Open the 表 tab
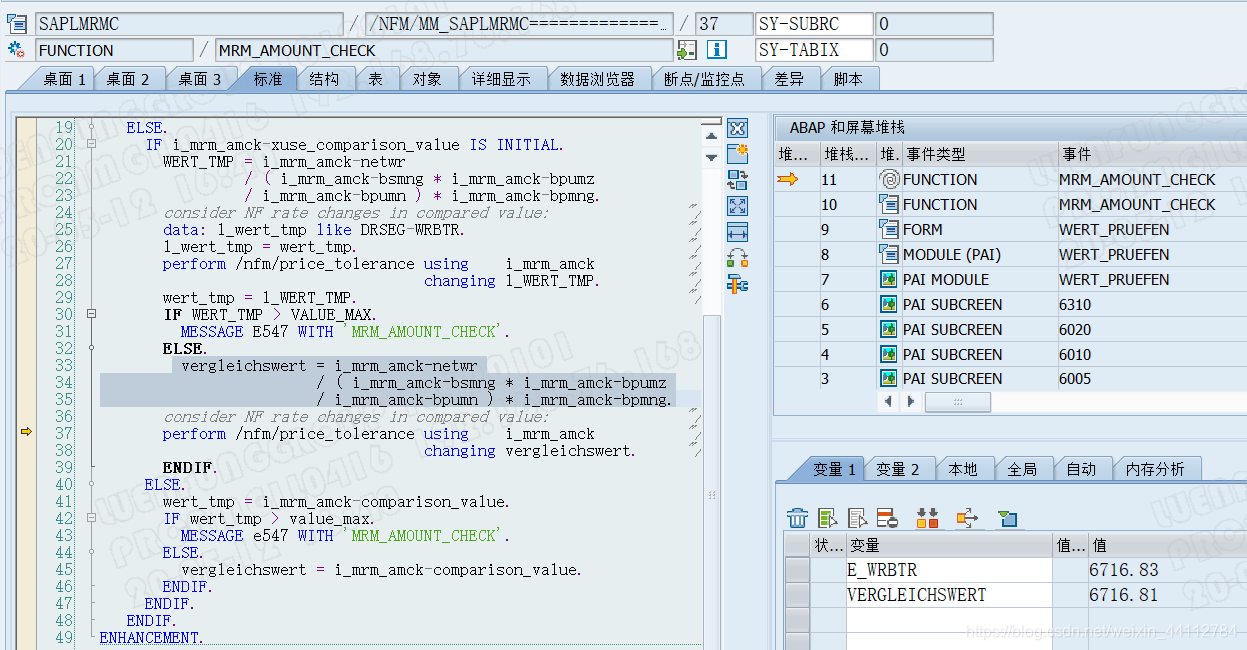Viewport: 1247px width, 650px height. click(x=376, y=79)
